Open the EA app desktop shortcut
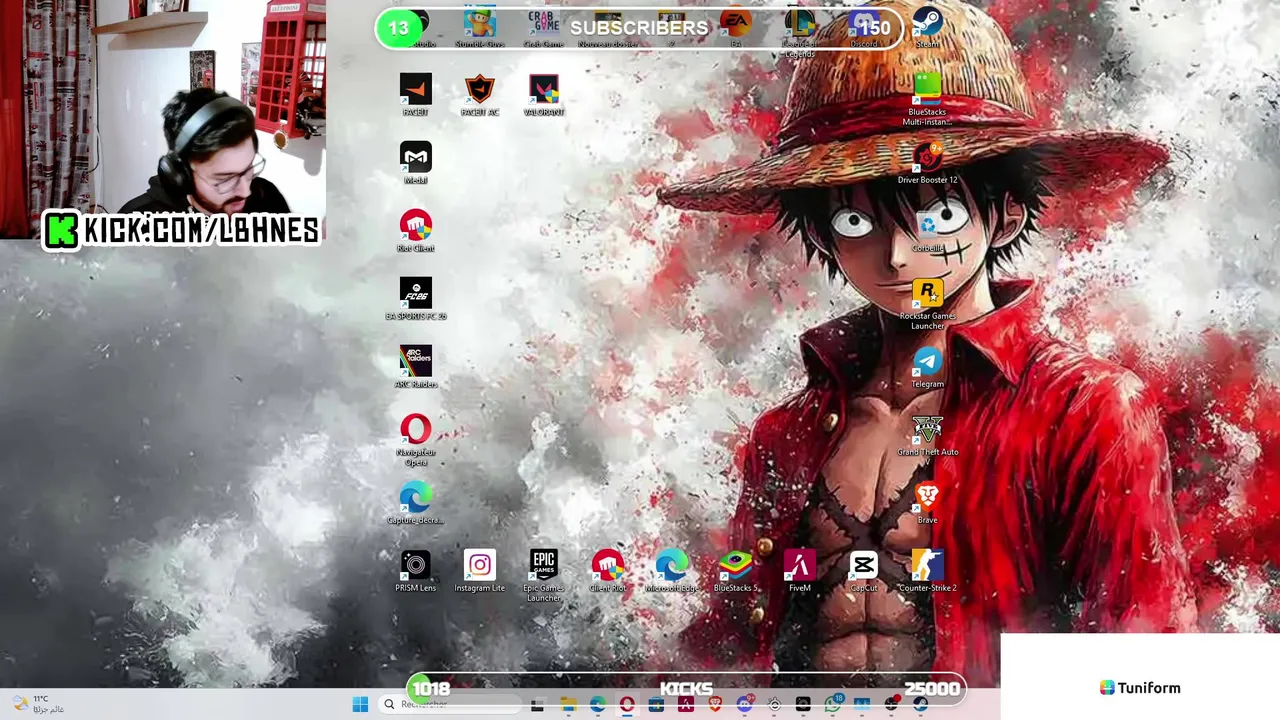Image resolution: width=1280 pixels, height=720 pixels. click(735, 28)
